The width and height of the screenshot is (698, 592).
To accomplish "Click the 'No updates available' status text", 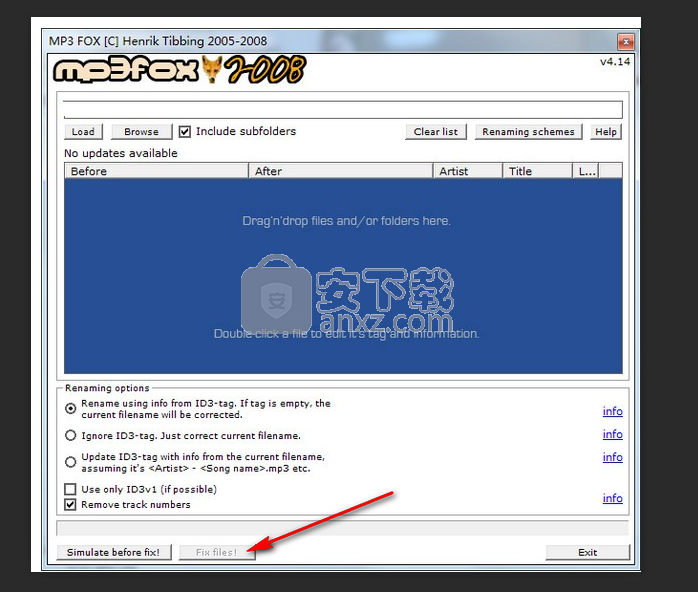I will (x=121, y=153).
